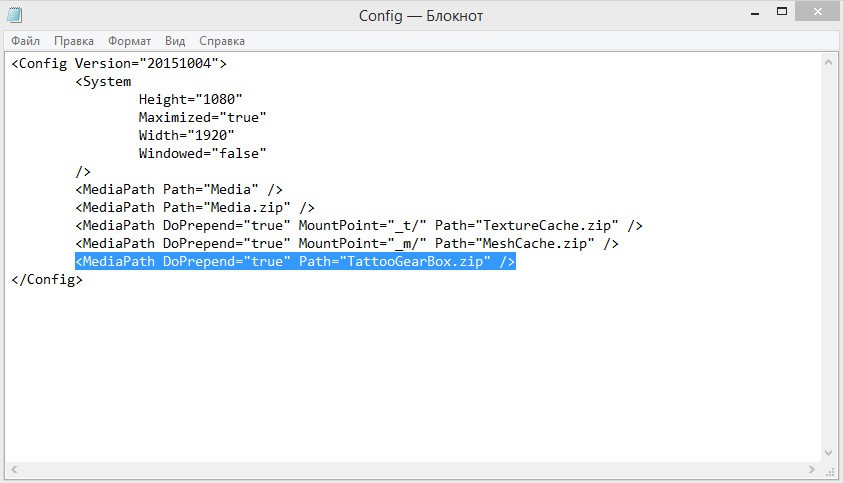Click the horizontal scrollbar right arrow
Image resolution: width=843 pixels, height=483 pixels.
pyautogui.click(x=811, y=470)
